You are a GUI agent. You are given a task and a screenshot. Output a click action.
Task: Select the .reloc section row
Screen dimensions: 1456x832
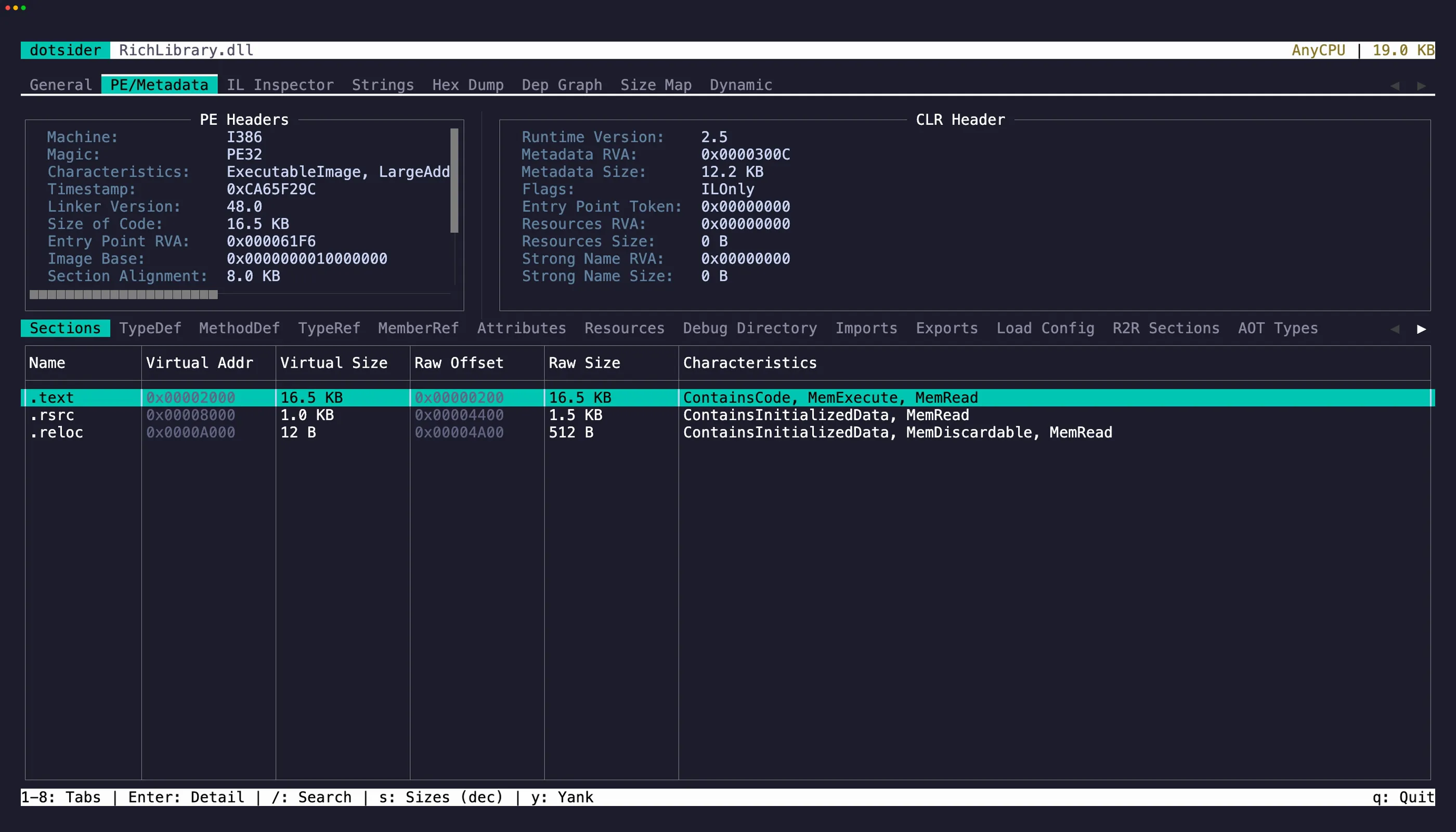tap(727, 433)
